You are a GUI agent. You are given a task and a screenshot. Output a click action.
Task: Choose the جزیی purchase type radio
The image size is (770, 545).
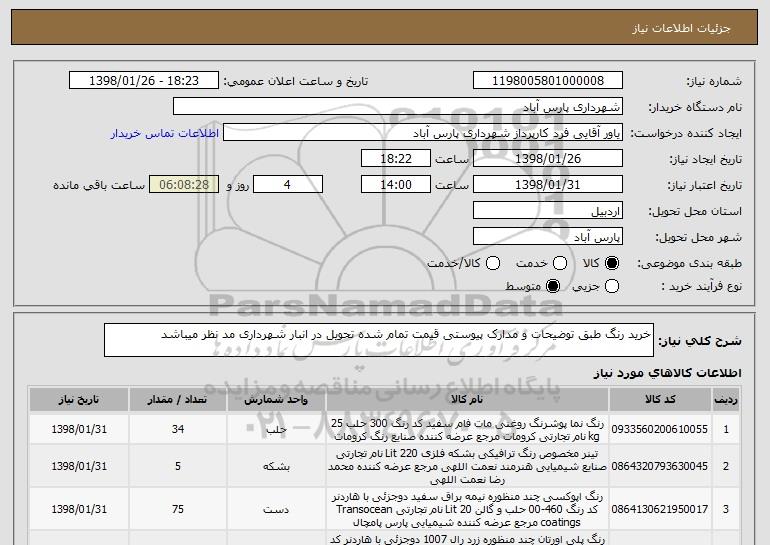click(x=612, y=286)
